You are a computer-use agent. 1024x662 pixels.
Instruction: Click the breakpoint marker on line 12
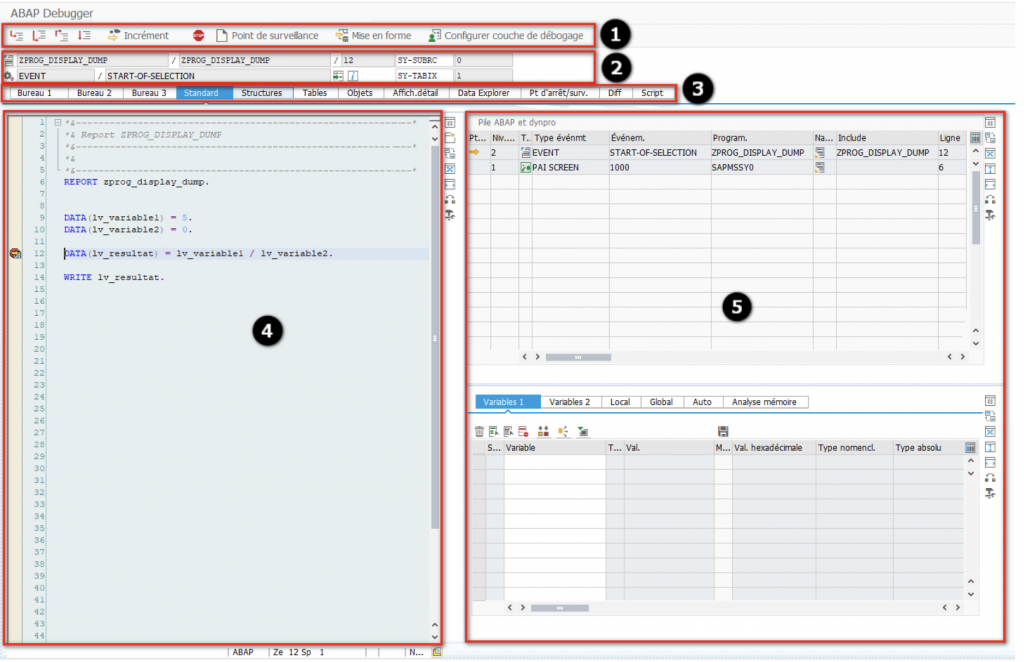(15, 254)
